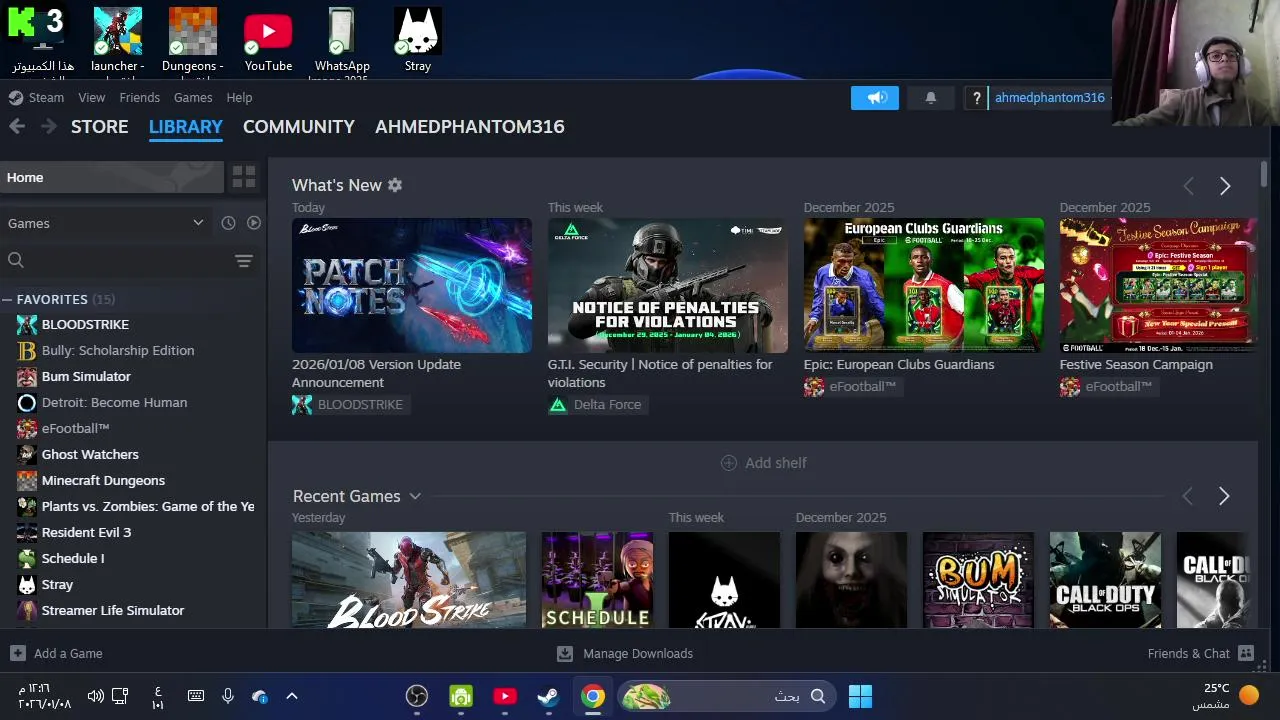Select Detroit: Become Human in favorites
1280x720 pixels.
click(x=114, y=402)
